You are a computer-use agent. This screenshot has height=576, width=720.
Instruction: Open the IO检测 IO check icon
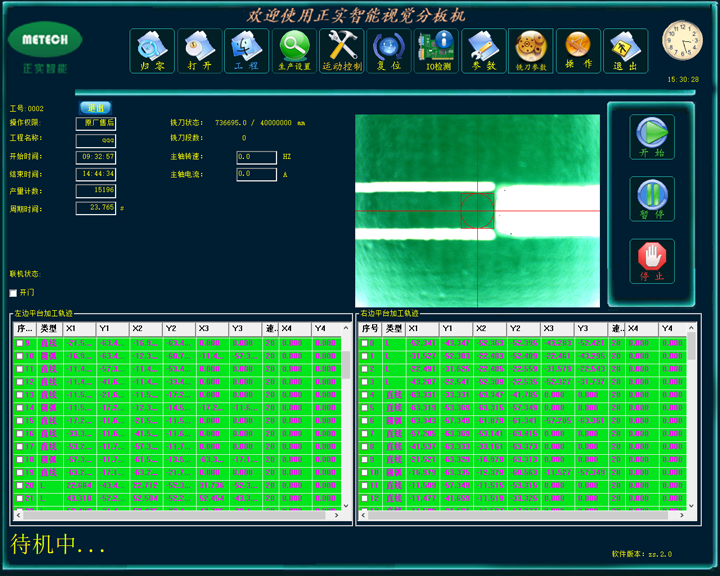click(436, 51)
